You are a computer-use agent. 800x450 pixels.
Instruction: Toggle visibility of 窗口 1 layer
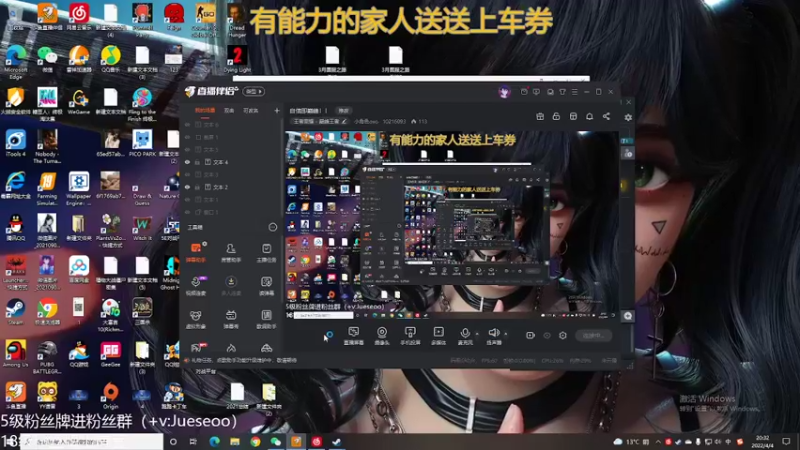click(187, 212)
